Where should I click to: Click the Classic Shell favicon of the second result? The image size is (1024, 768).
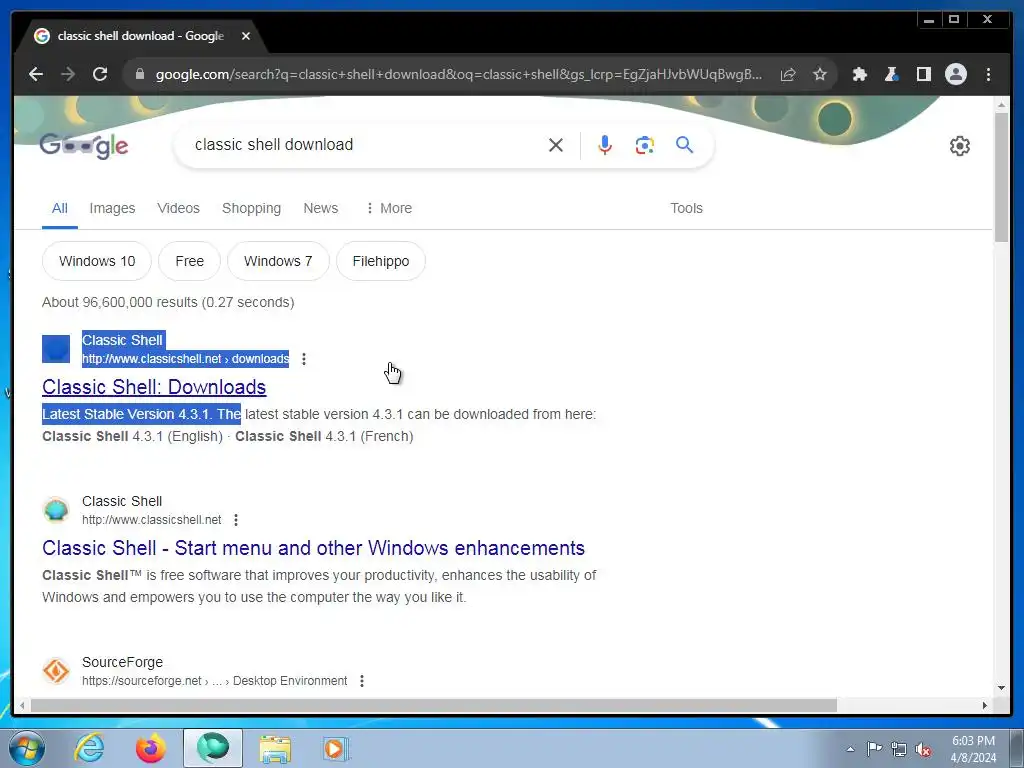56,510
